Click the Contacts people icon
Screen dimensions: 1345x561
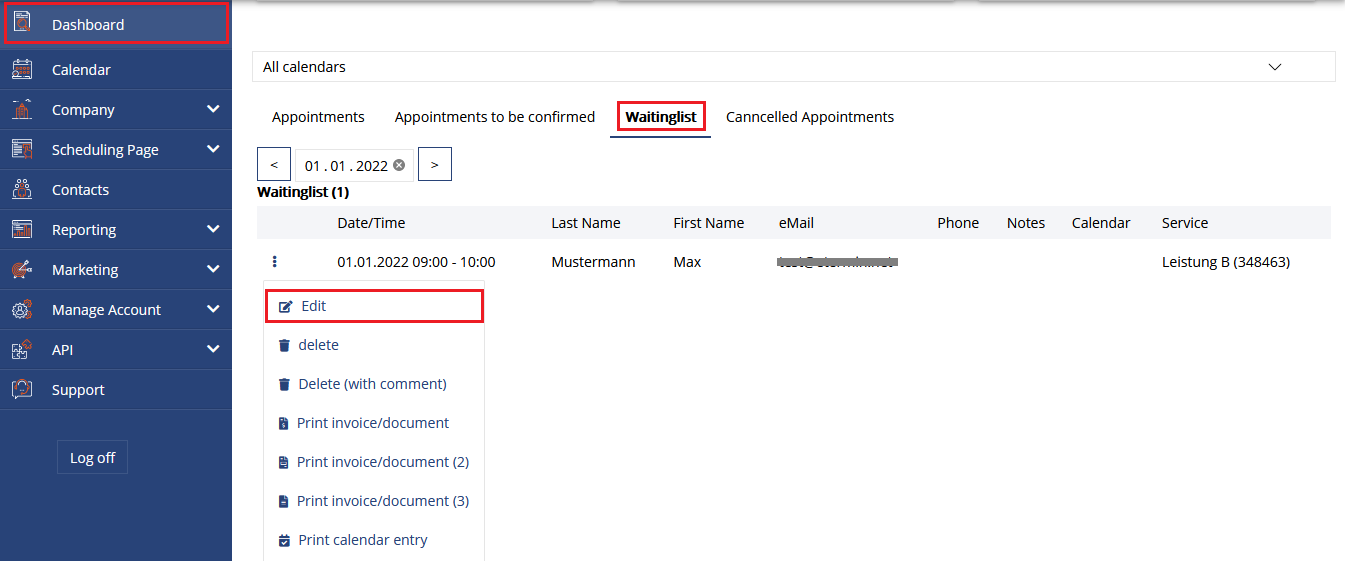[x=22, y=189]
